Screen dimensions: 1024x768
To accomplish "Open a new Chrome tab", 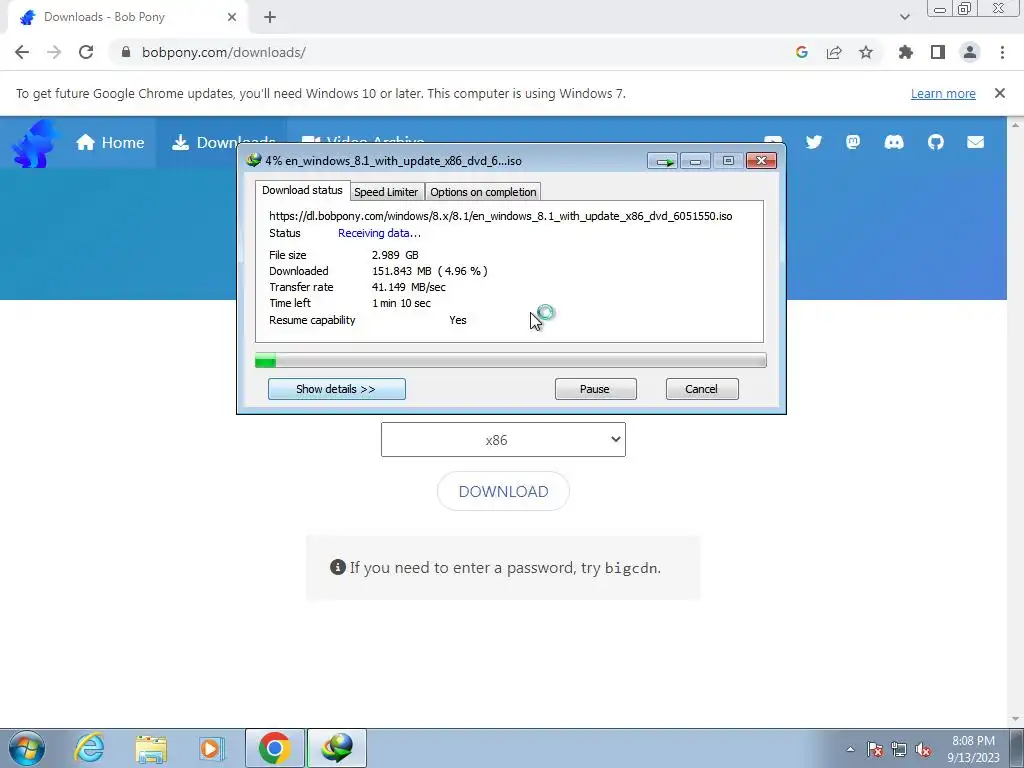I will click(x=270, y=18).
